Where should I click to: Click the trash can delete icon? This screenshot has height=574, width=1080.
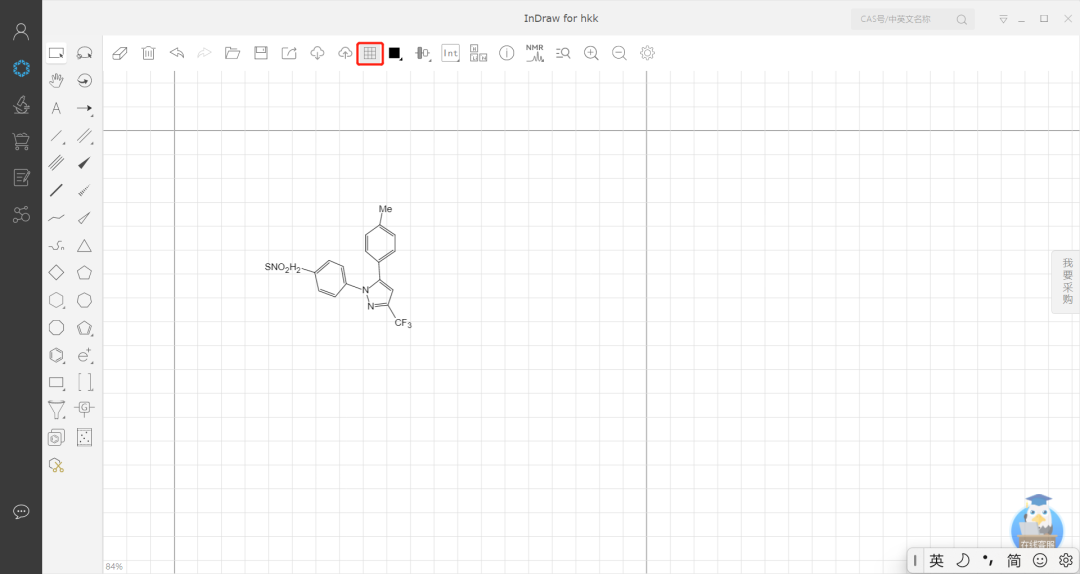148,53
